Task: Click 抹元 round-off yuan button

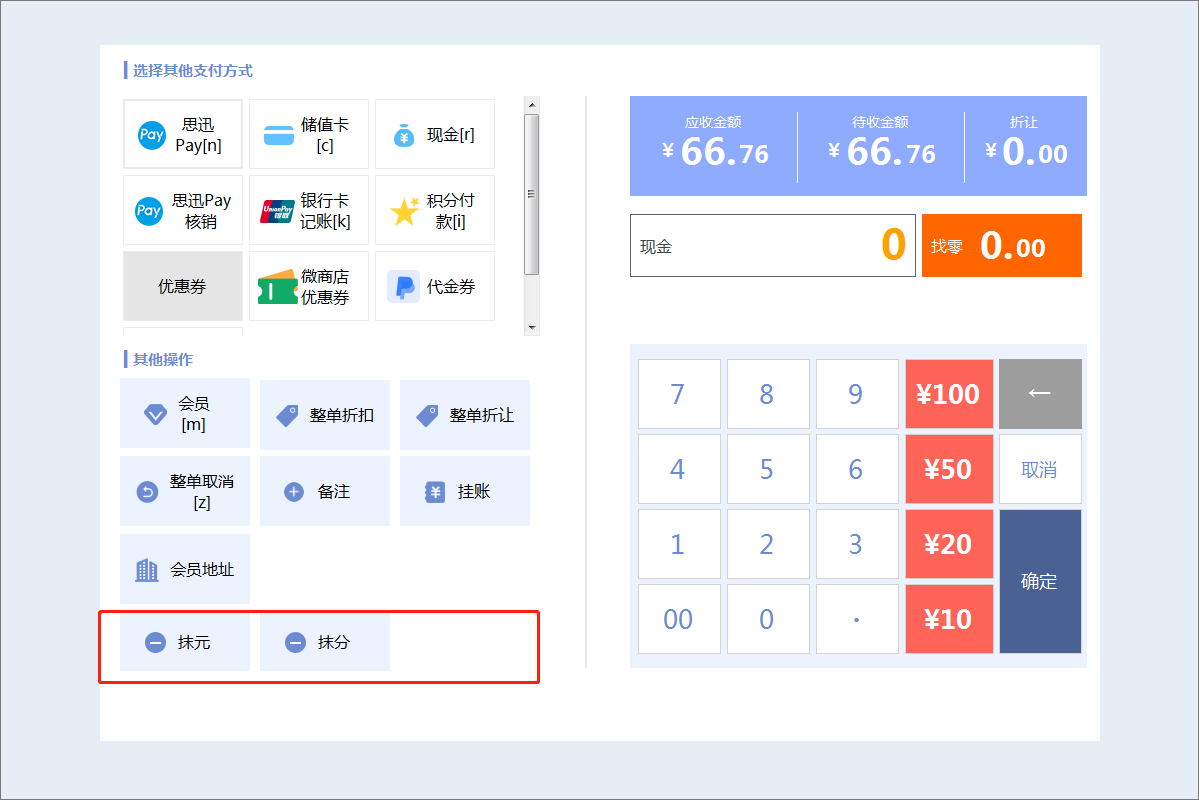Action: 185,642
